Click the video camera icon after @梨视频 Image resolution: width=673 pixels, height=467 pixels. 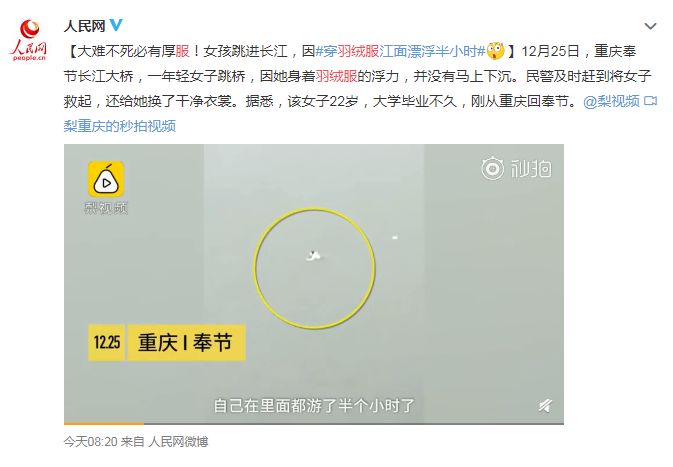(651, 101)
